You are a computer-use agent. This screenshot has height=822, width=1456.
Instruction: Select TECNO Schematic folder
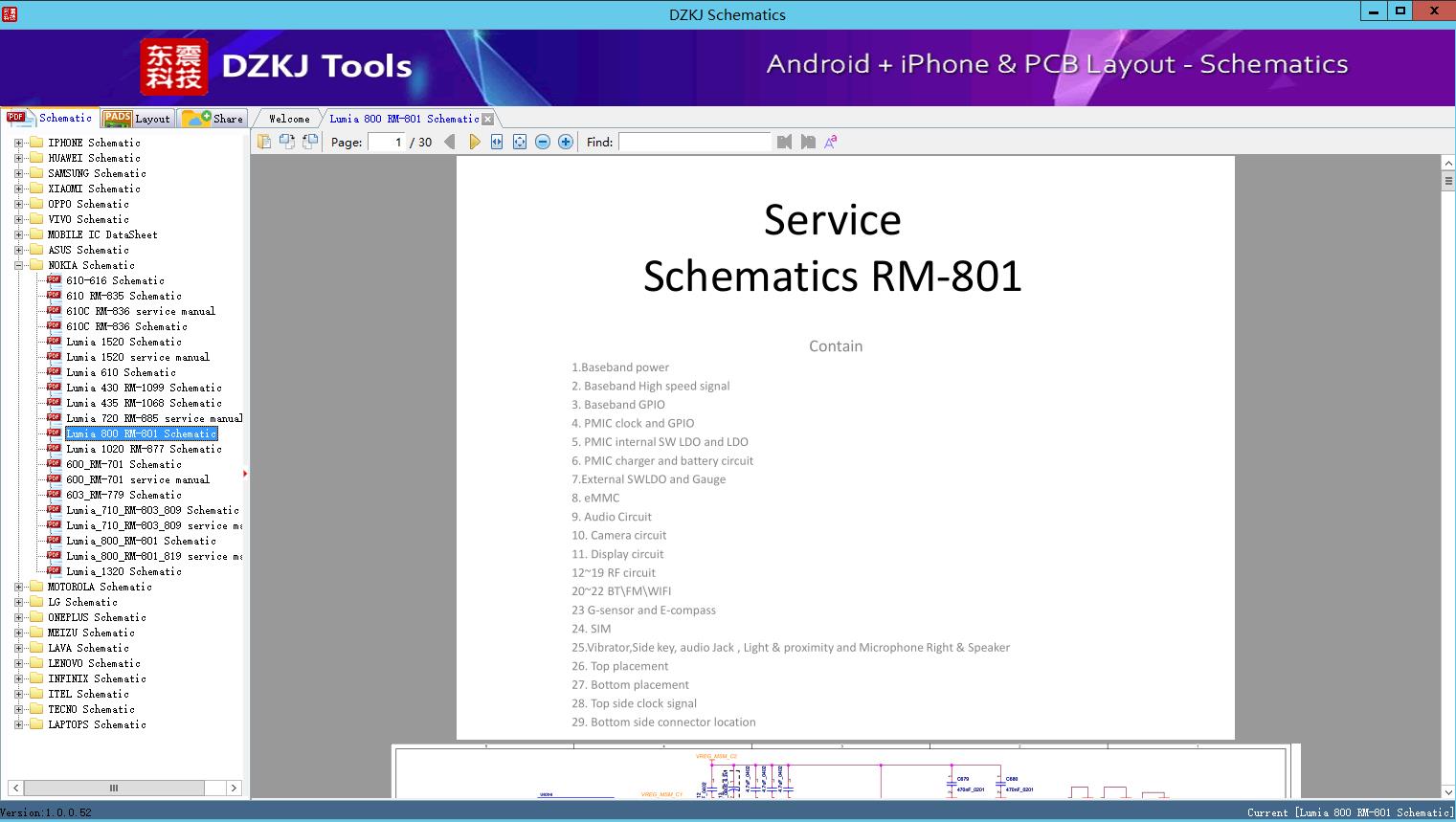(91, 709)
